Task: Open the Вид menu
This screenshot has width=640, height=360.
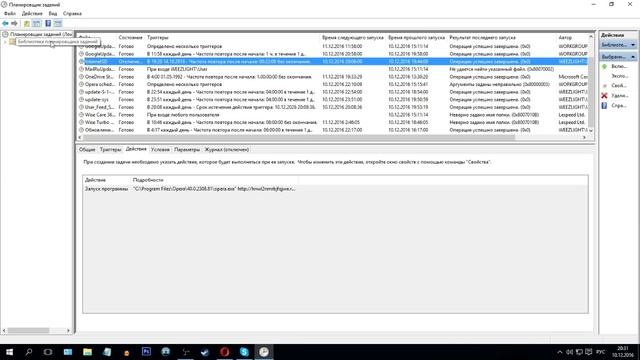Action: coord(53,13)
